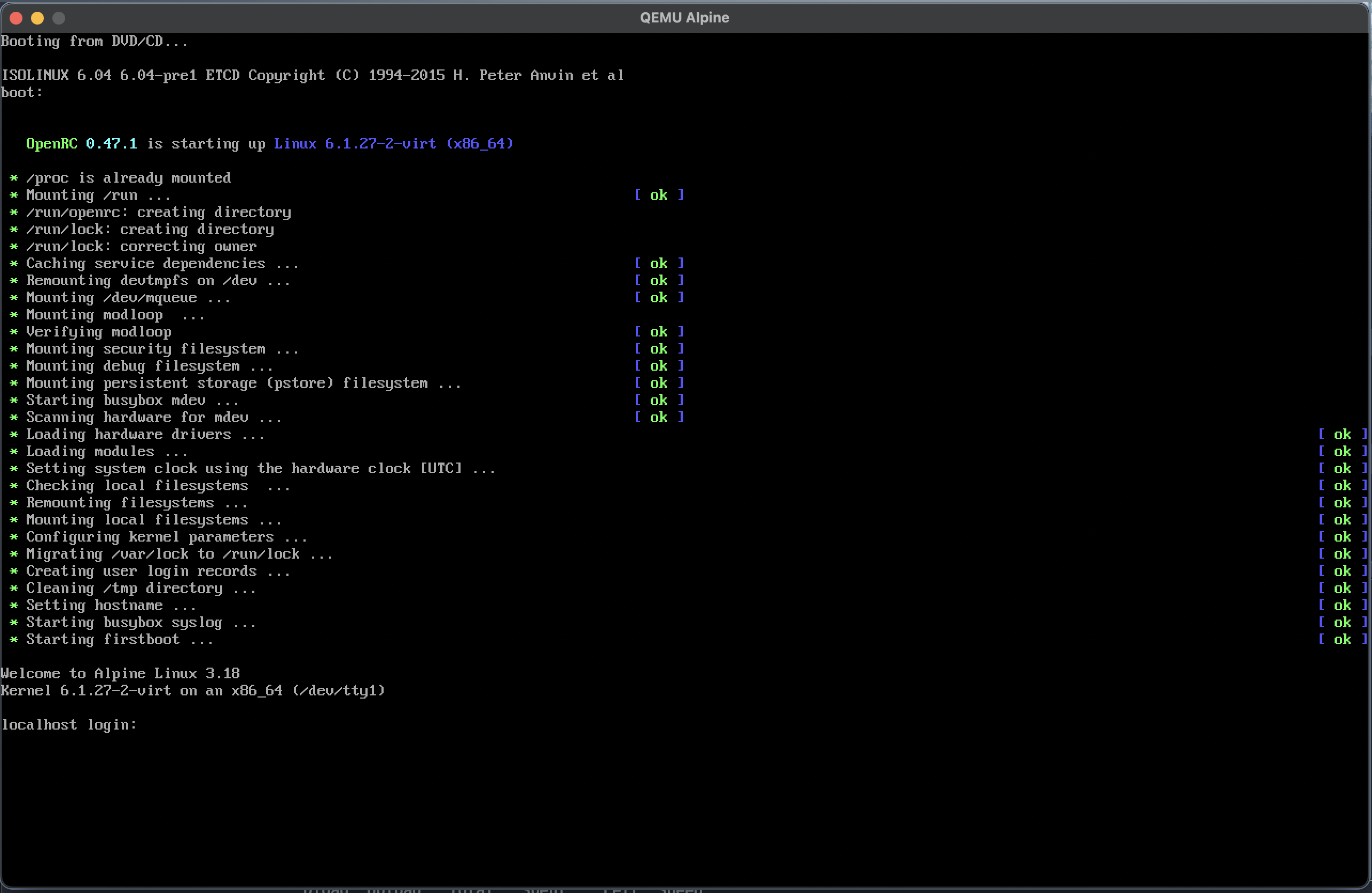
Task: Click 'Setting hostname' line
Action: pyautogui.click(x=111, y=606)
